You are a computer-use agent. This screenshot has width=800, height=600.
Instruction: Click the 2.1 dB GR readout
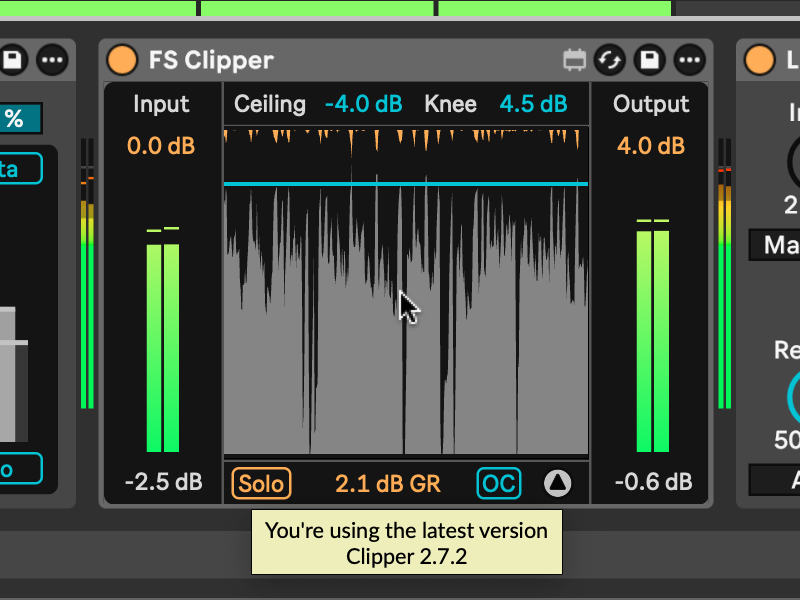tap(388, 484)
